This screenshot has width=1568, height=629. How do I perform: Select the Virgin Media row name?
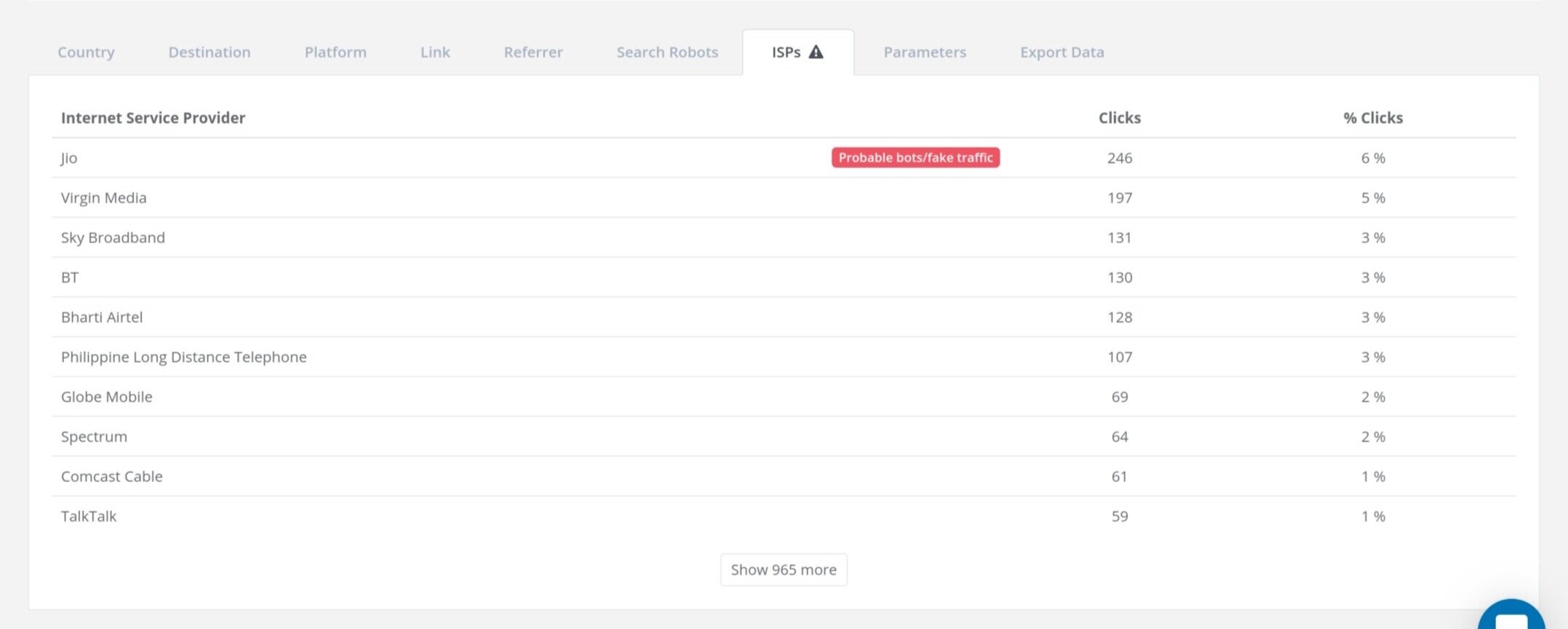click(x=103, y=198)
